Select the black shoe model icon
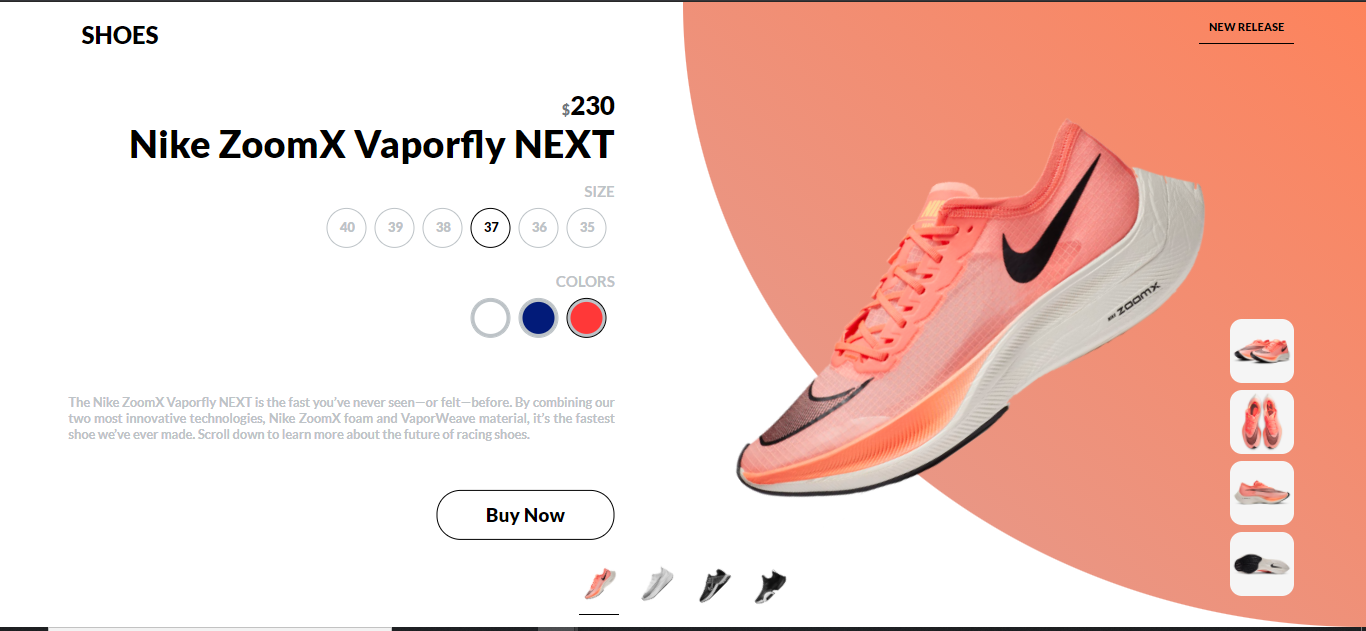The image size is (1366, 631). 771,584
